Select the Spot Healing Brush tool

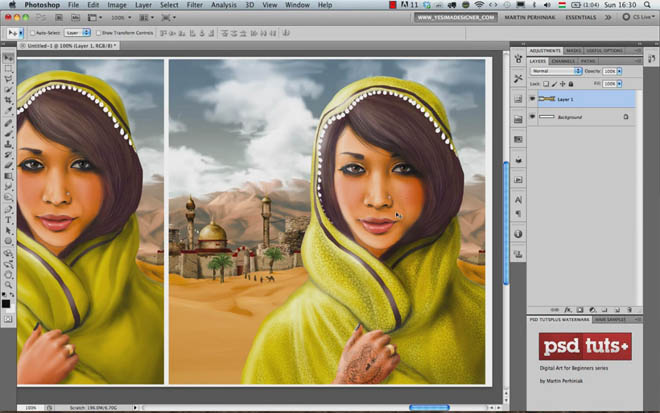pos(8,123)
